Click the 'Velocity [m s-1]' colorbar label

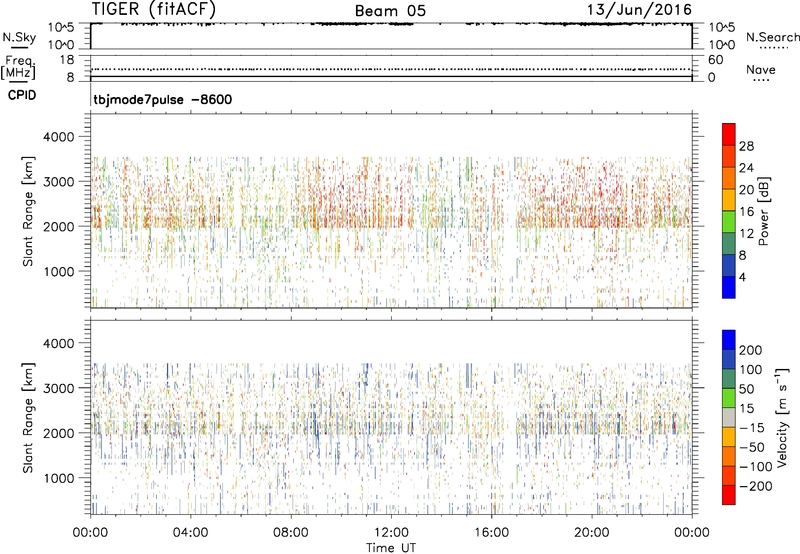782,417
